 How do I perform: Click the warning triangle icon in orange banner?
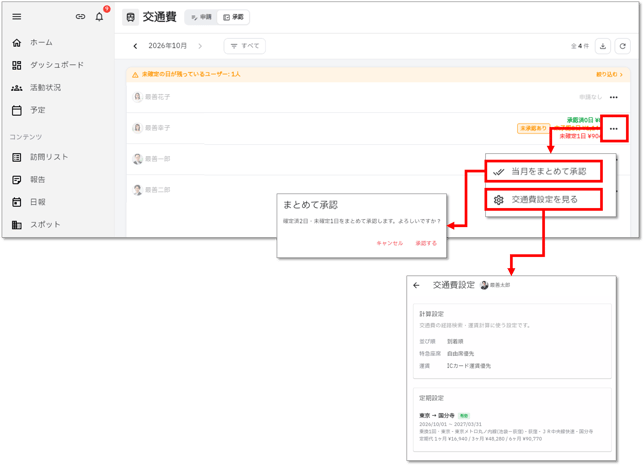click(135, 75)
